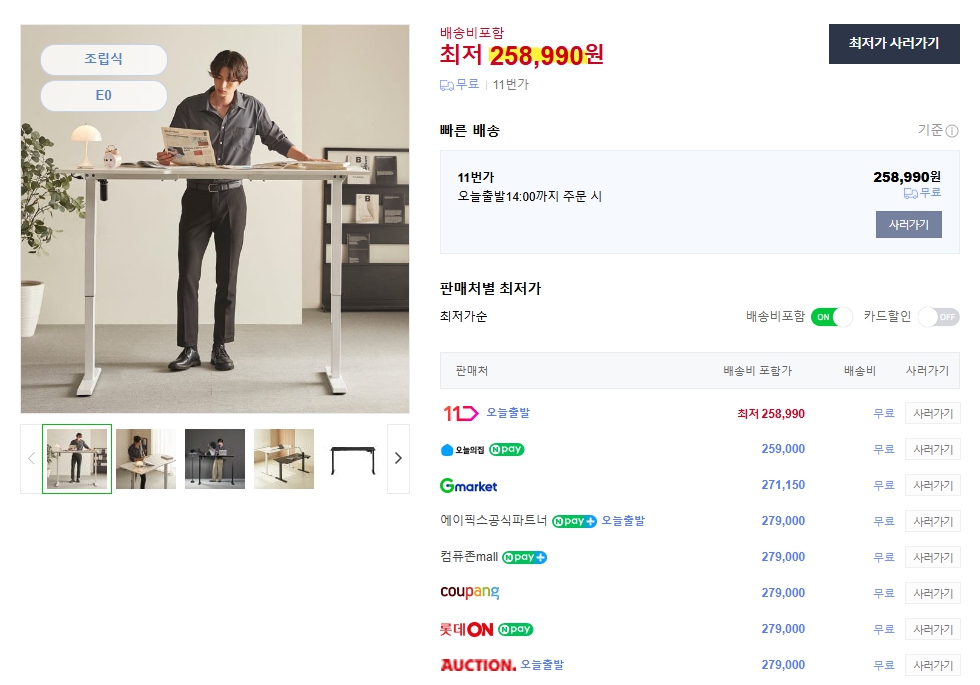Click the Auction seller logo
Screen dimensions: 980x685
tap(478, 665)
